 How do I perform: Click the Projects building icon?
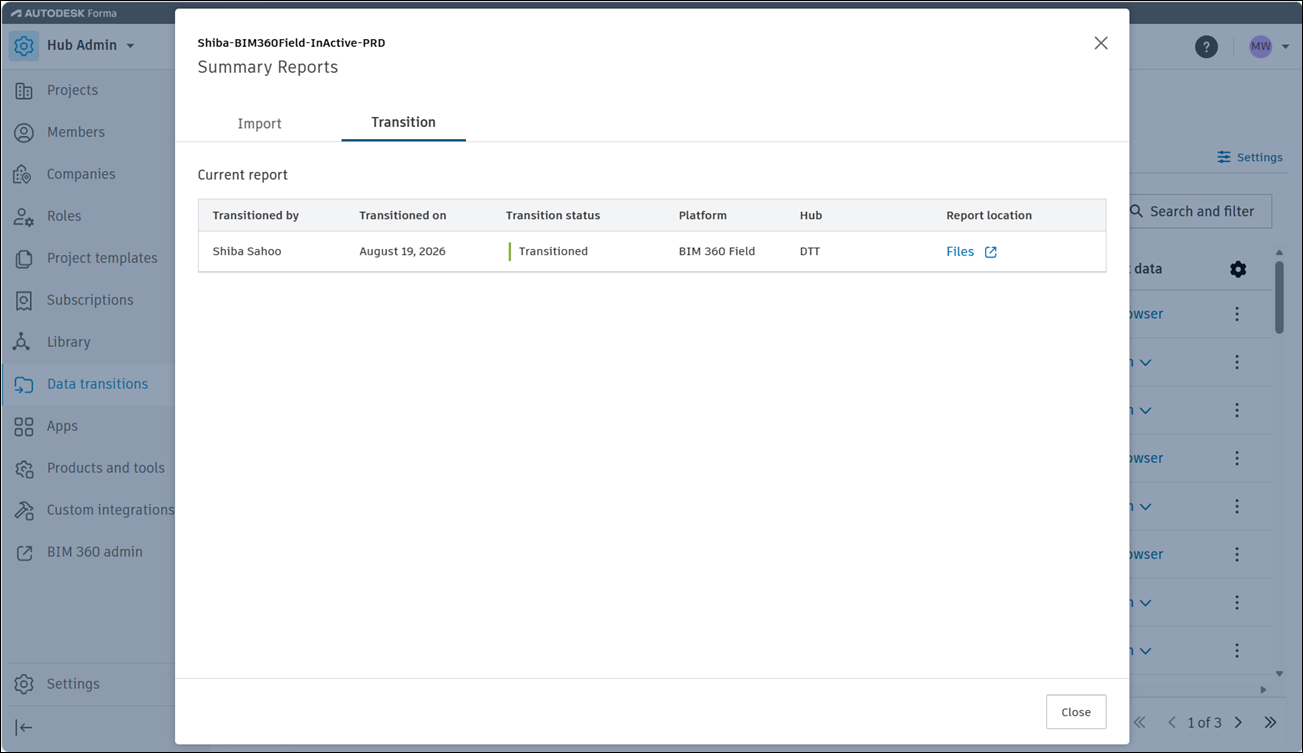tap(23, 90)
